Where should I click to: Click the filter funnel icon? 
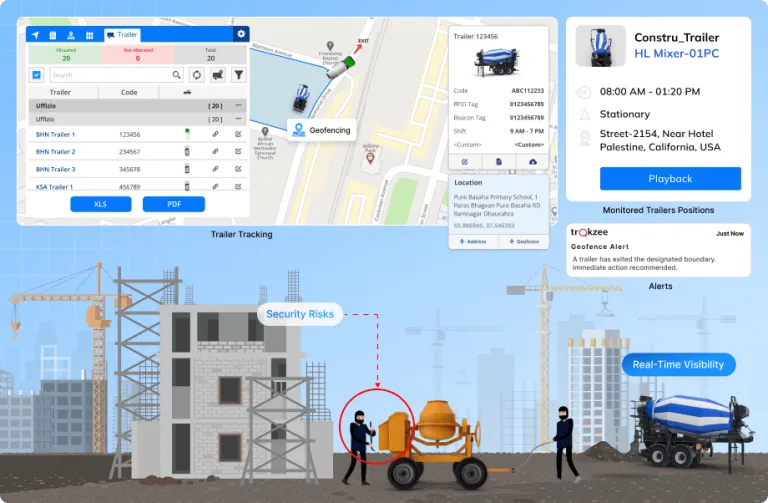click(239, 75)
